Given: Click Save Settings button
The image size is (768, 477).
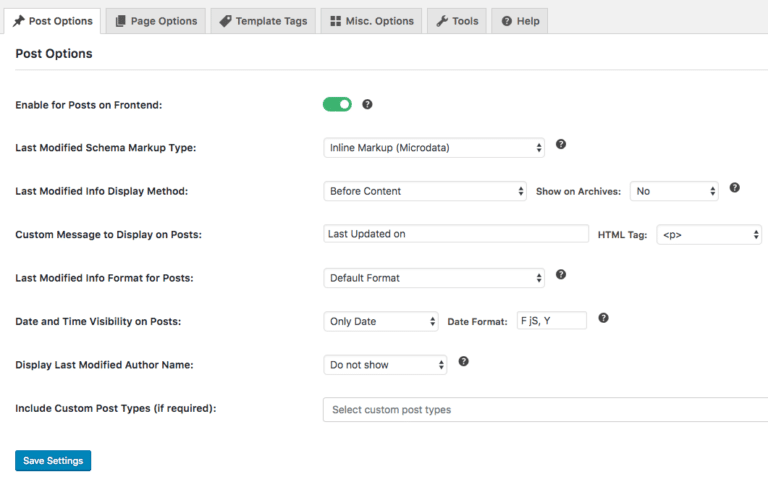Looking at the screenshot, I should tap(53, 461).
